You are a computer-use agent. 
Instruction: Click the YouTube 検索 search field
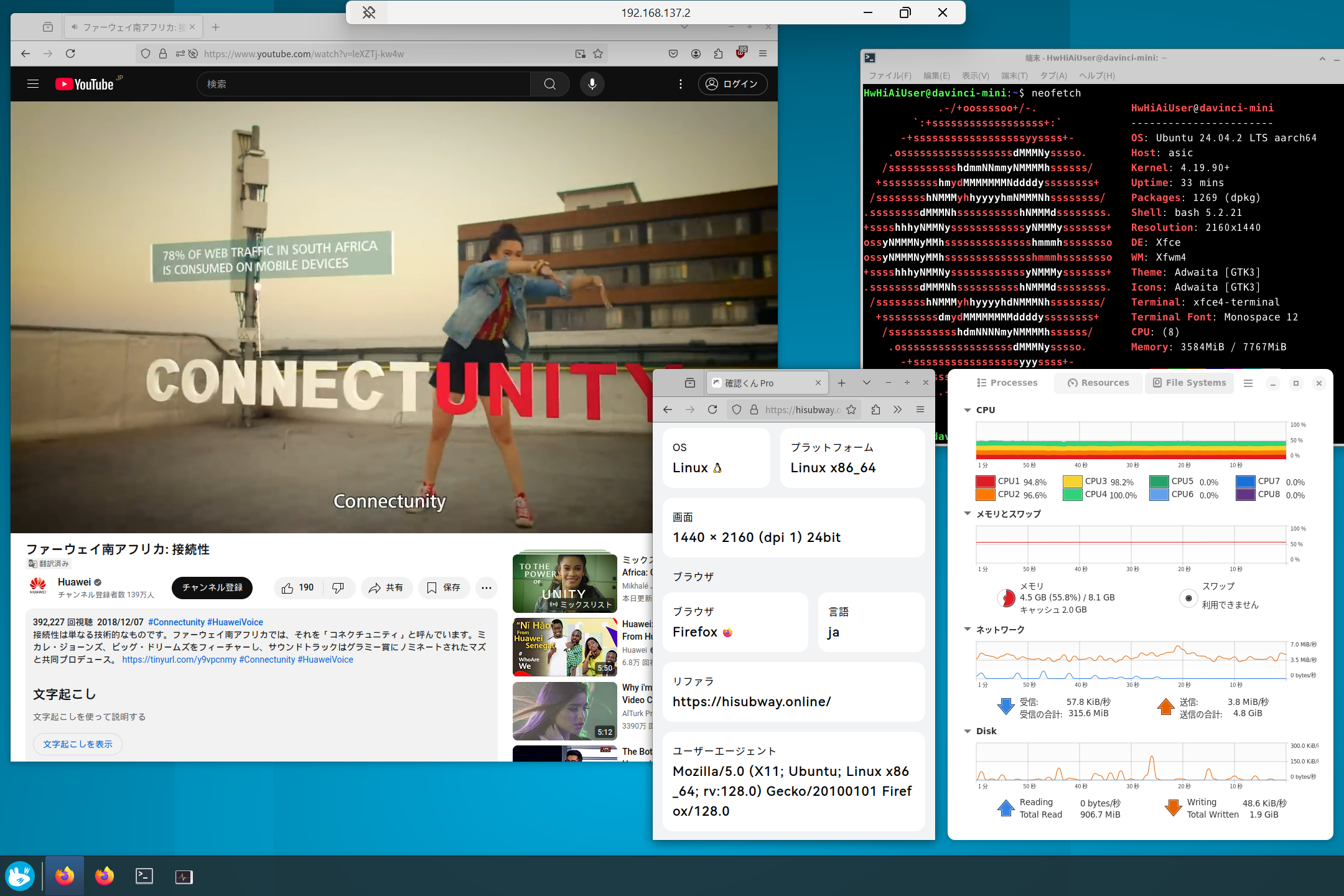pos(364,84)
